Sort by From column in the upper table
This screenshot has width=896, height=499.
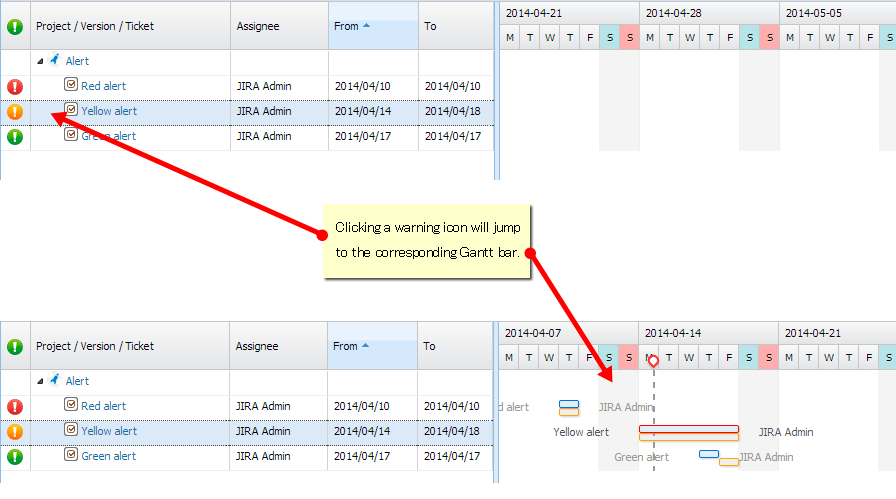346,26
